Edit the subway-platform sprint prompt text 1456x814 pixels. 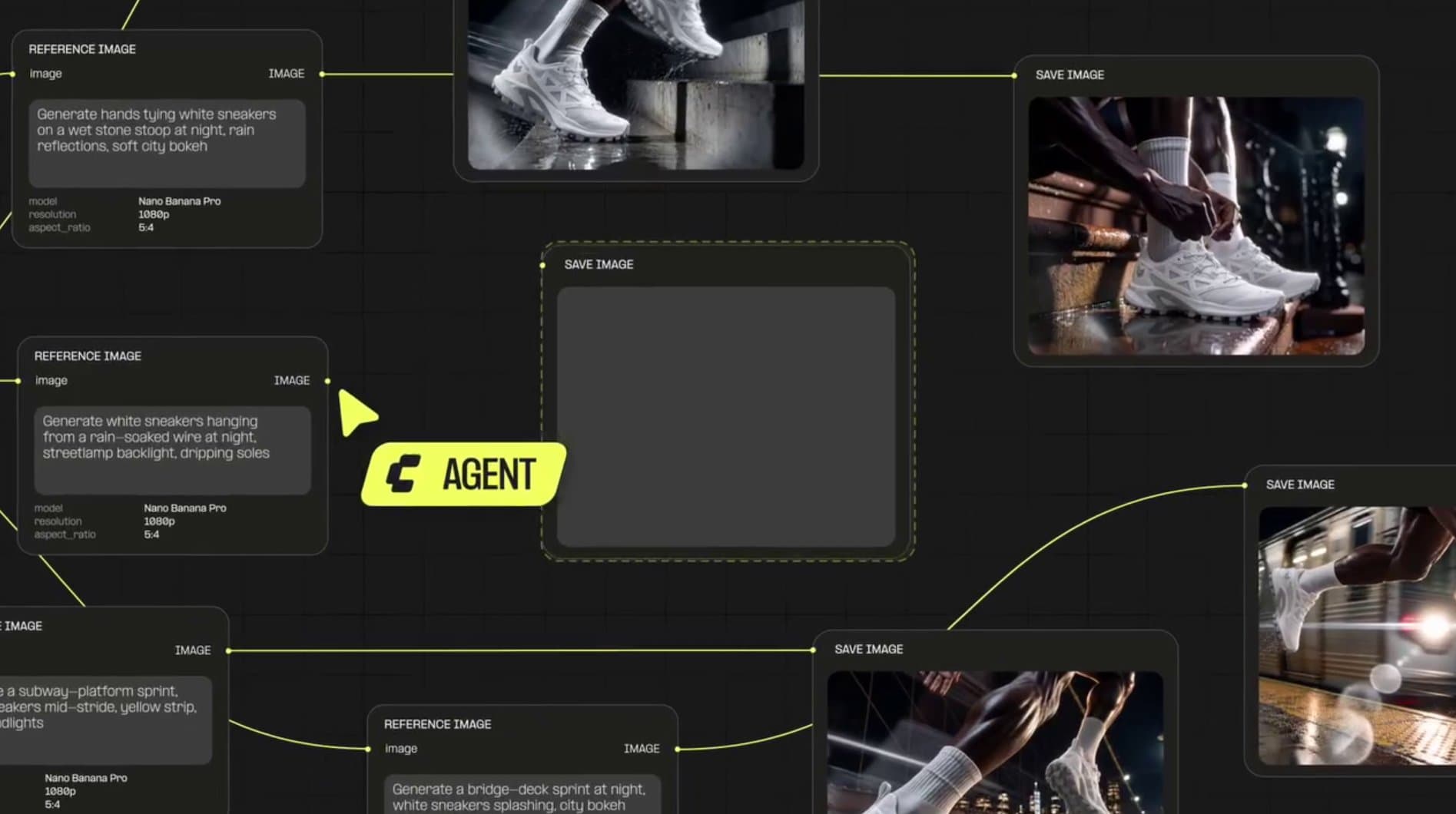click(106, 720)
